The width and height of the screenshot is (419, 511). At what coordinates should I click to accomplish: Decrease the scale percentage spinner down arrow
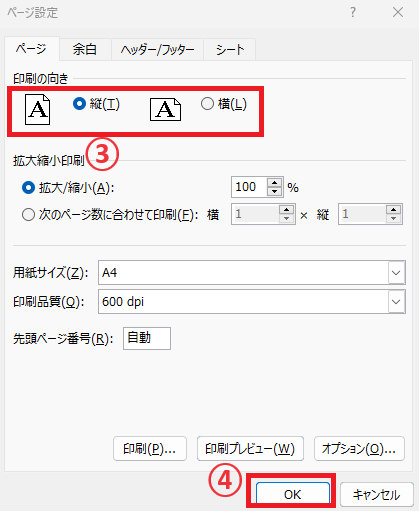click(x=275, y=191)
